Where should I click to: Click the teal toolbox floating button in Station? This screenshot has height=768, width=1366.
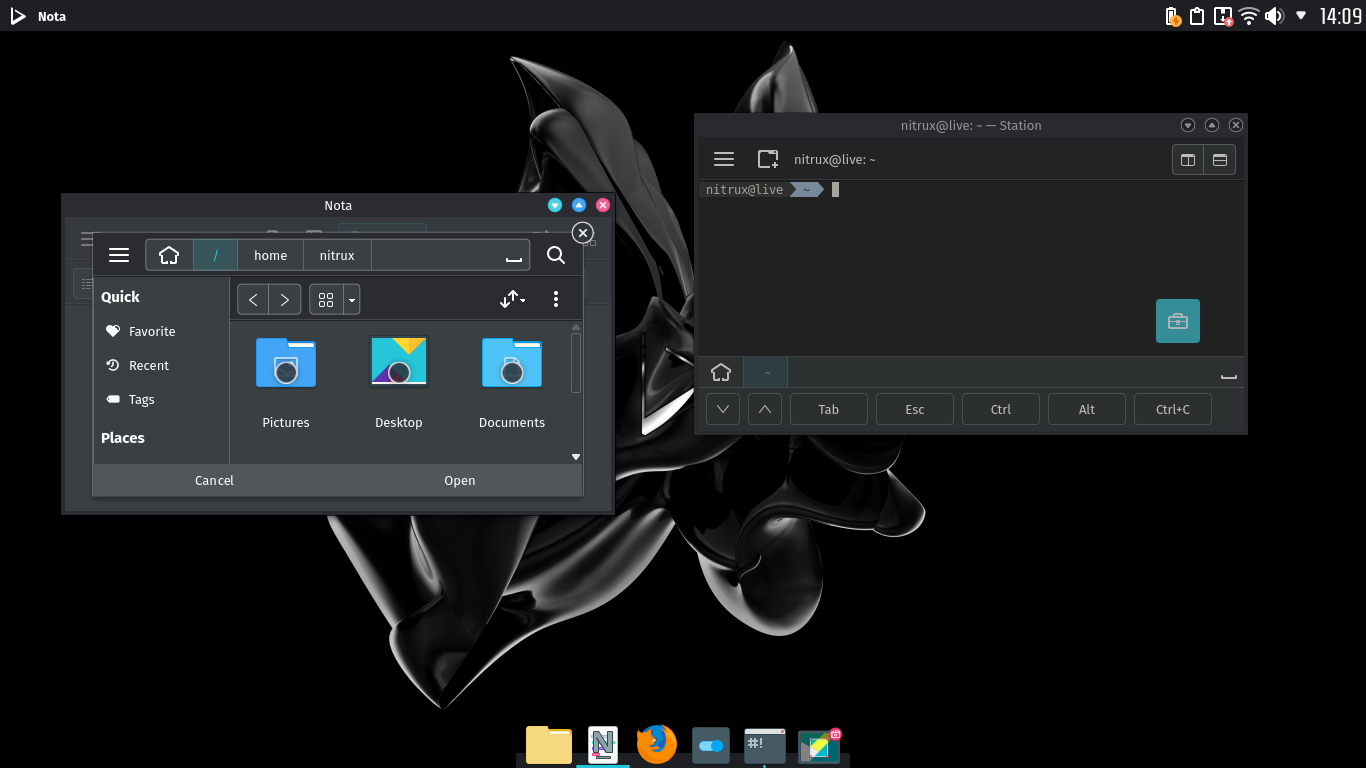pos(1178,321)
